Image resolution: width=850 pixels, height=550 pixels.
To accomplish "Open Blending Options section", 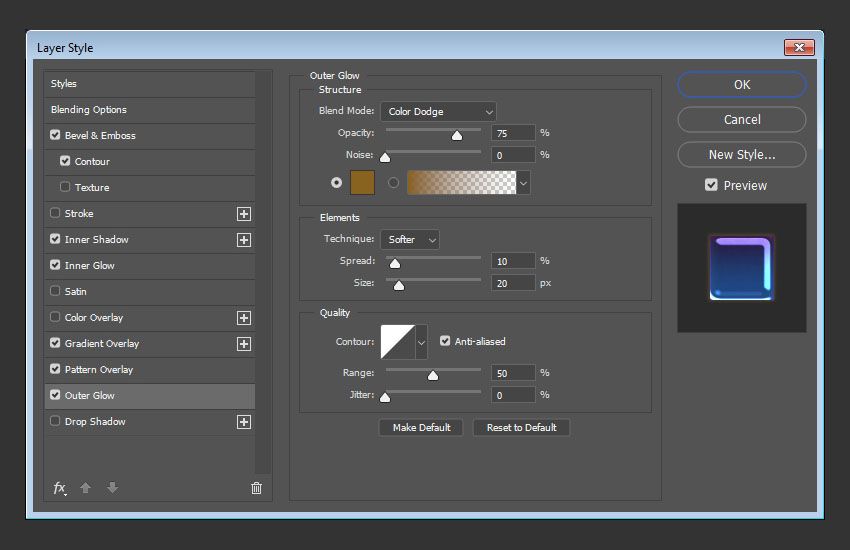I will [149, 110].
